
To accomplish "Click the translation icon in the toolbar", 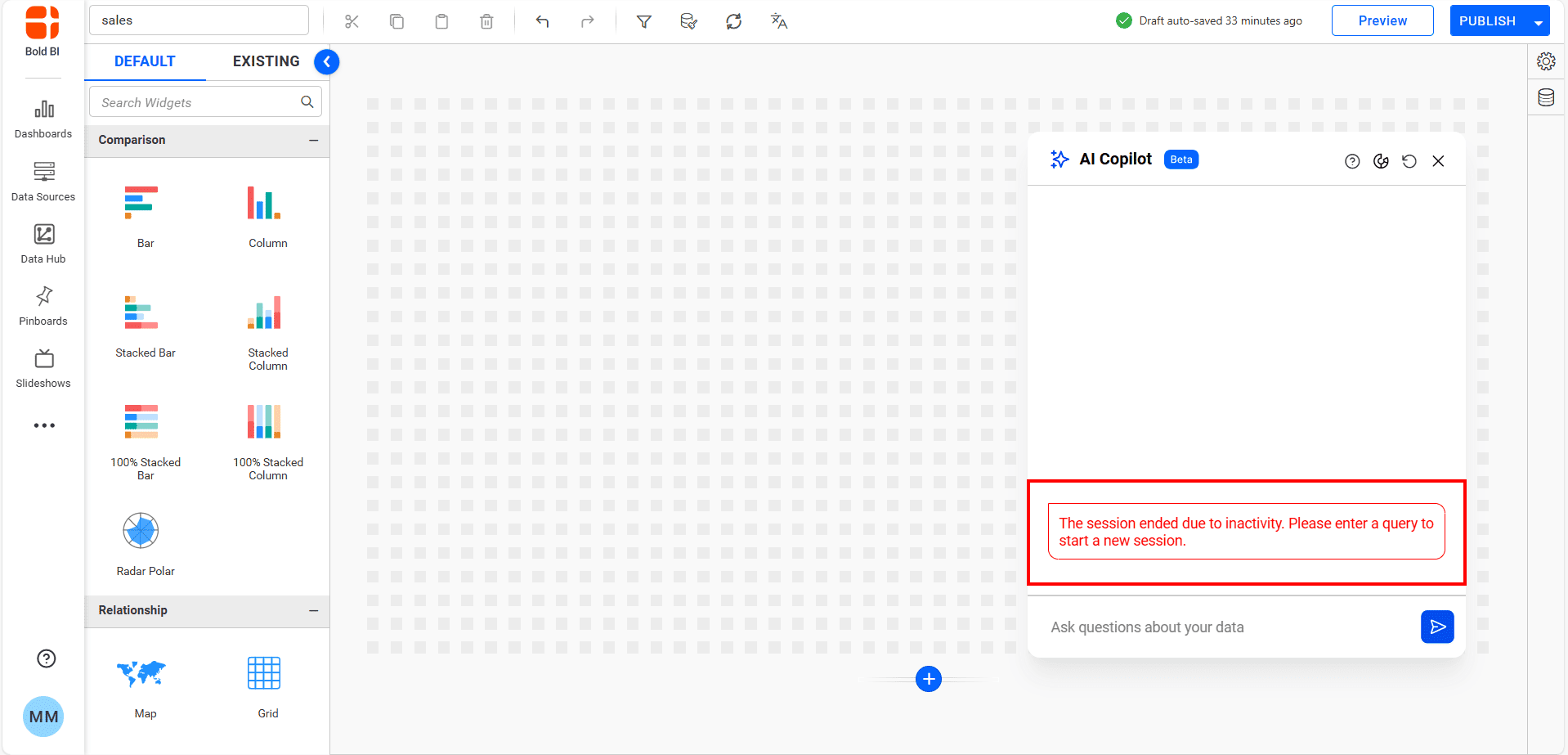I will coord(777,21).
